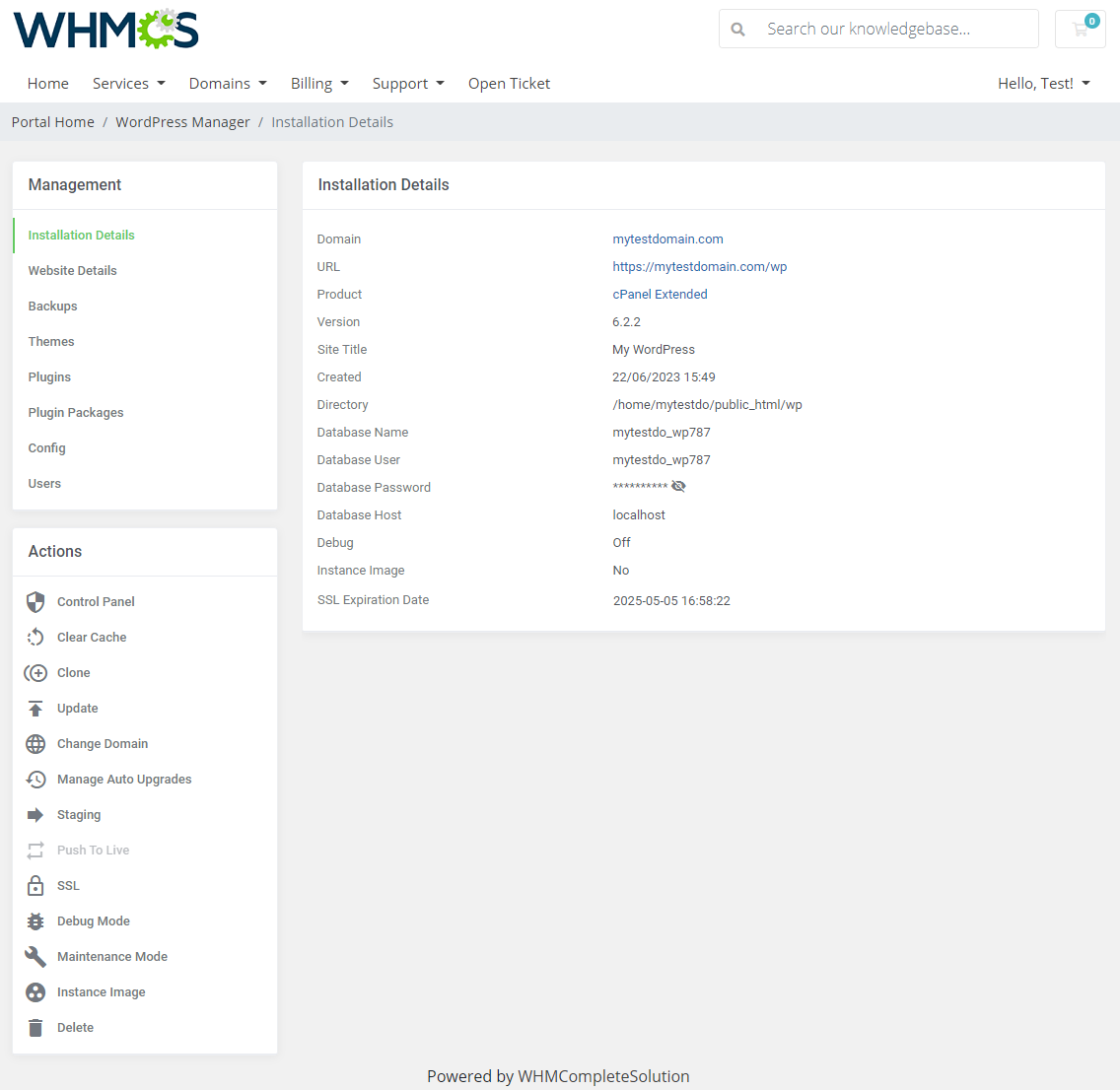Click the Update arrow icon
The image size is (1120, 1090).
(x=35, y=708)
